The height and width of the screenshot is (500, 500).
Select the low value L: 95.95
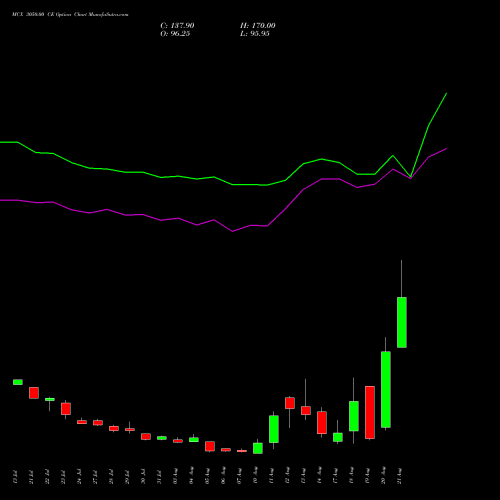255,34
